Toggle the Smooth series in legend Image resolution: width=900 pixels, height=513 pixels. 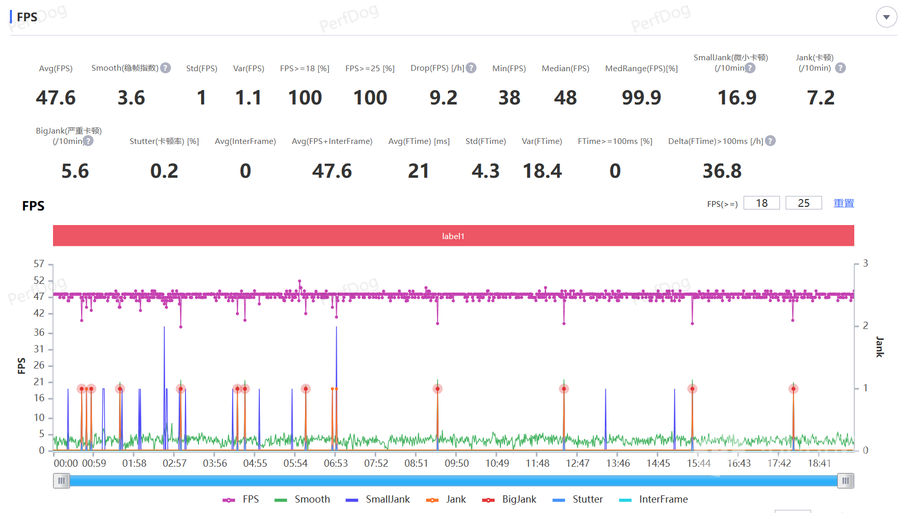click(302, 499)
